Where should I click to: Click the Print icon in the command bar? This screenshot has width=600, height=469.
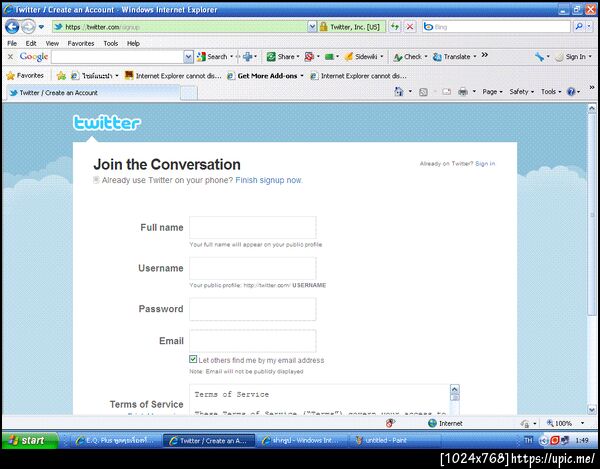tap(463, 92)
